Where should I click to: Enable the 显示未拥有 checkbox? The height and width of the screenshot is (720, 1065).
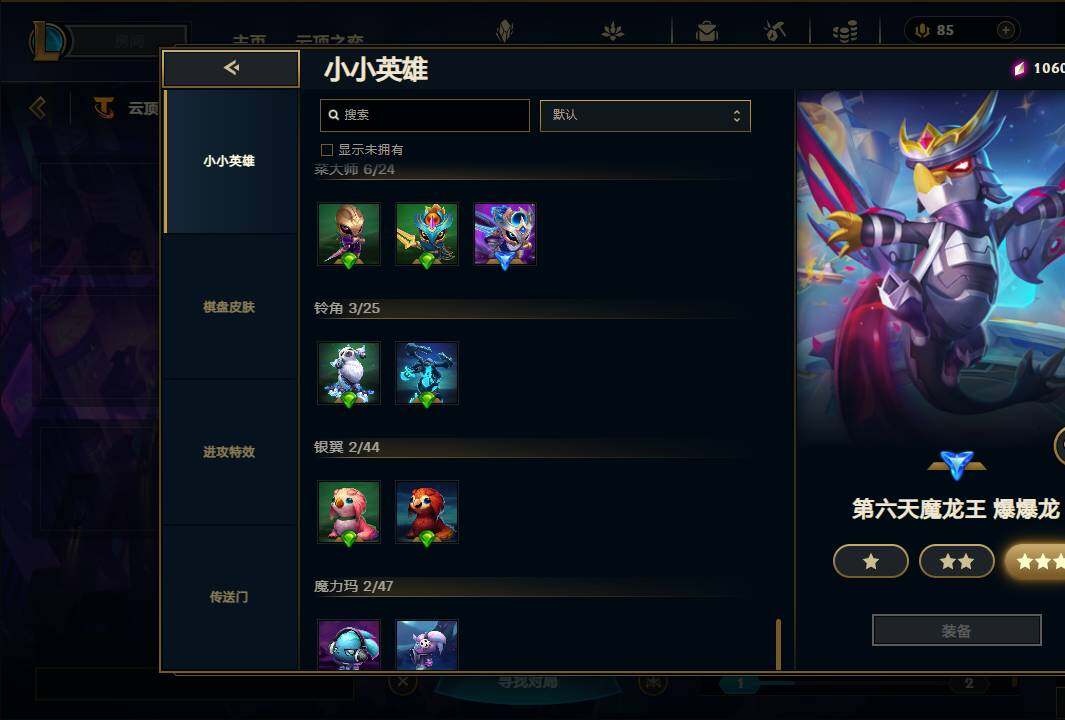[327, 150]
